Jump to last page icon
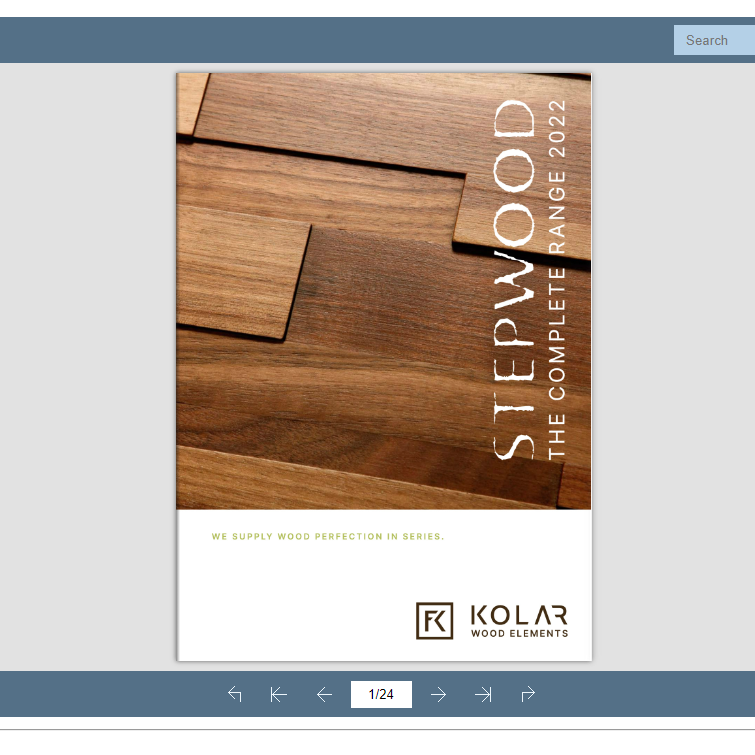 [483, 694]
